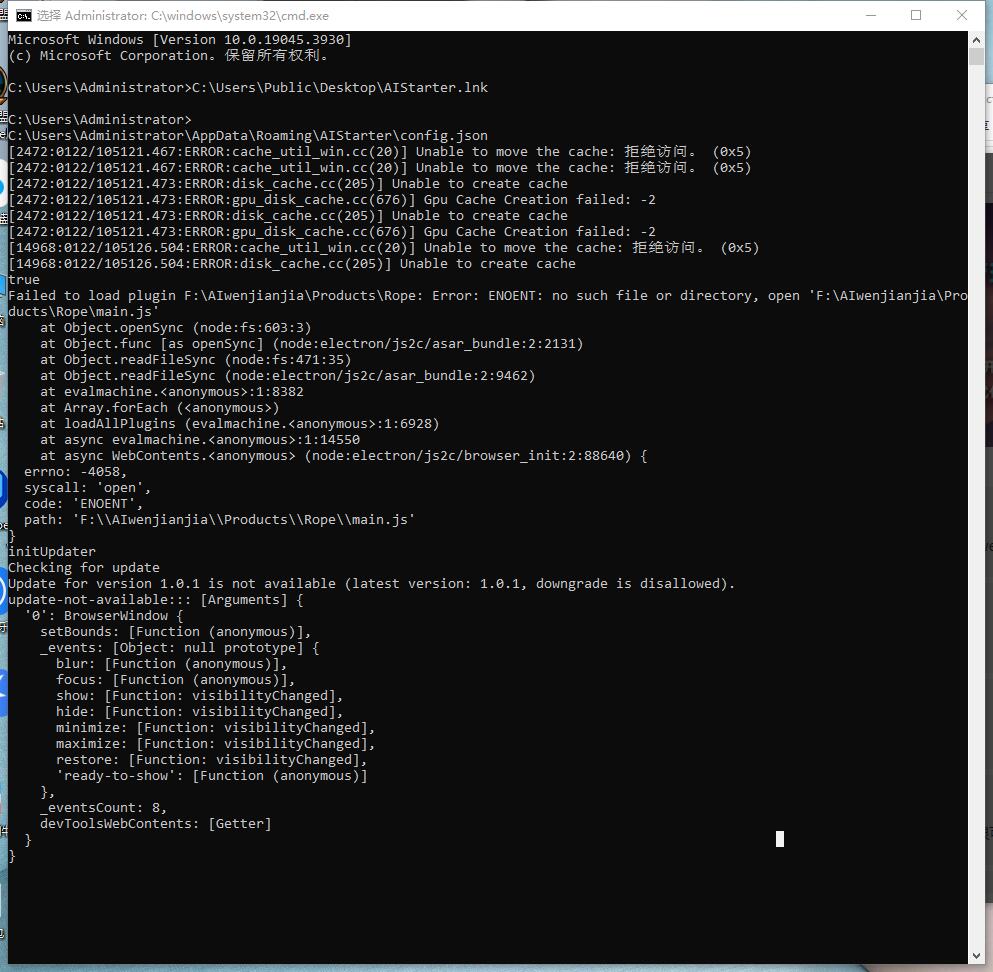Click the "syscall: 'open'," line

click(87, 488)
